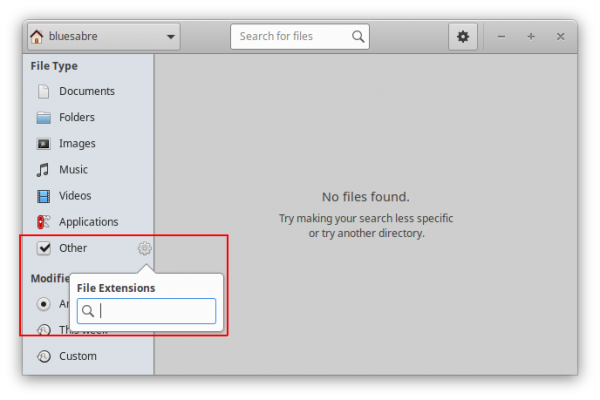Image resolution: width=600 pixels, height=400 pixels.
Task: Close the file search window
Action: coord(561,37)
